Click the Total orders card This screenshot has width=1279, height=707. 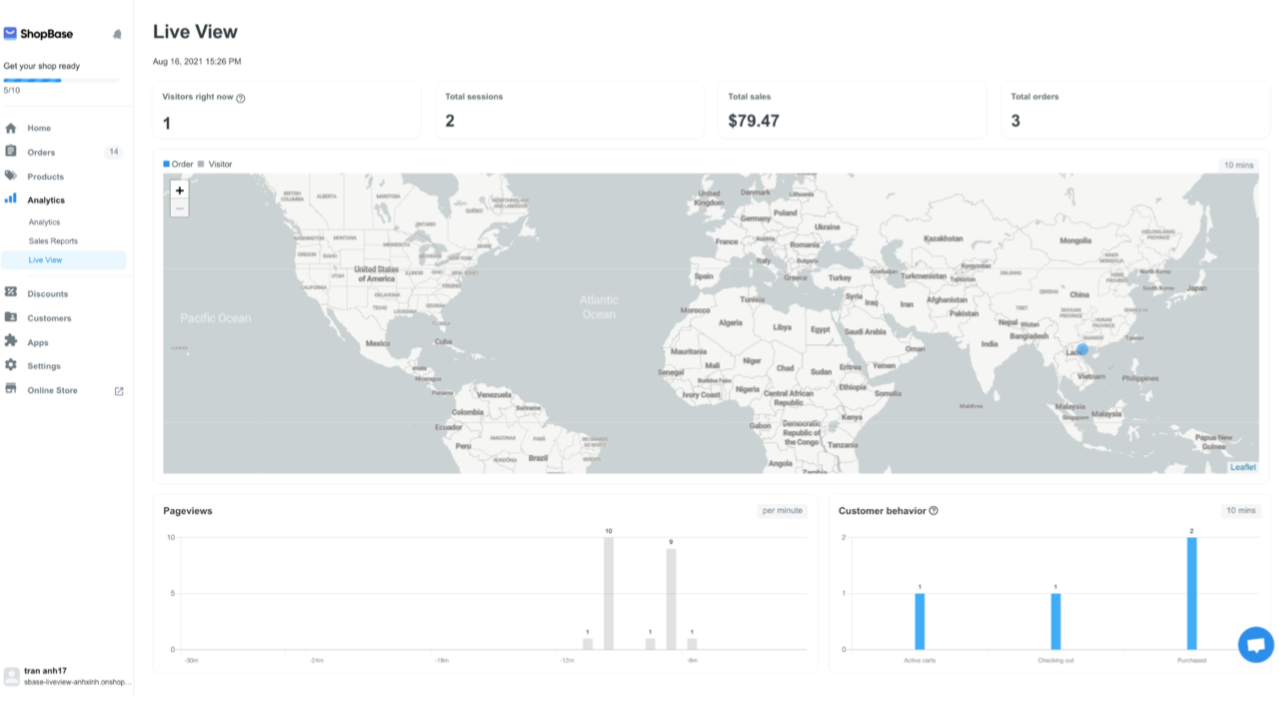pos(1134,110)
